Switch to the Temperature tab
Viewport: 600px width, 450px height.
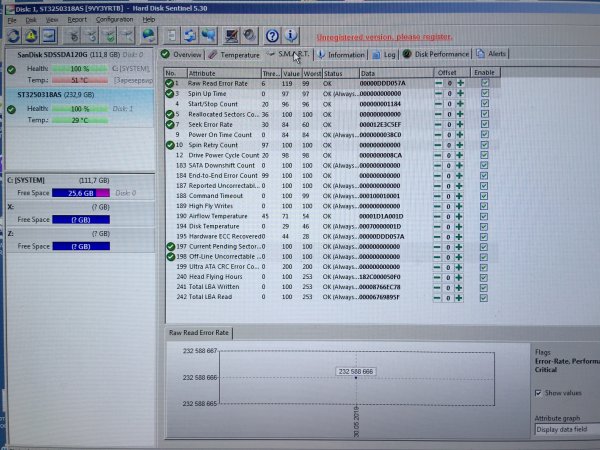point(234,55)
